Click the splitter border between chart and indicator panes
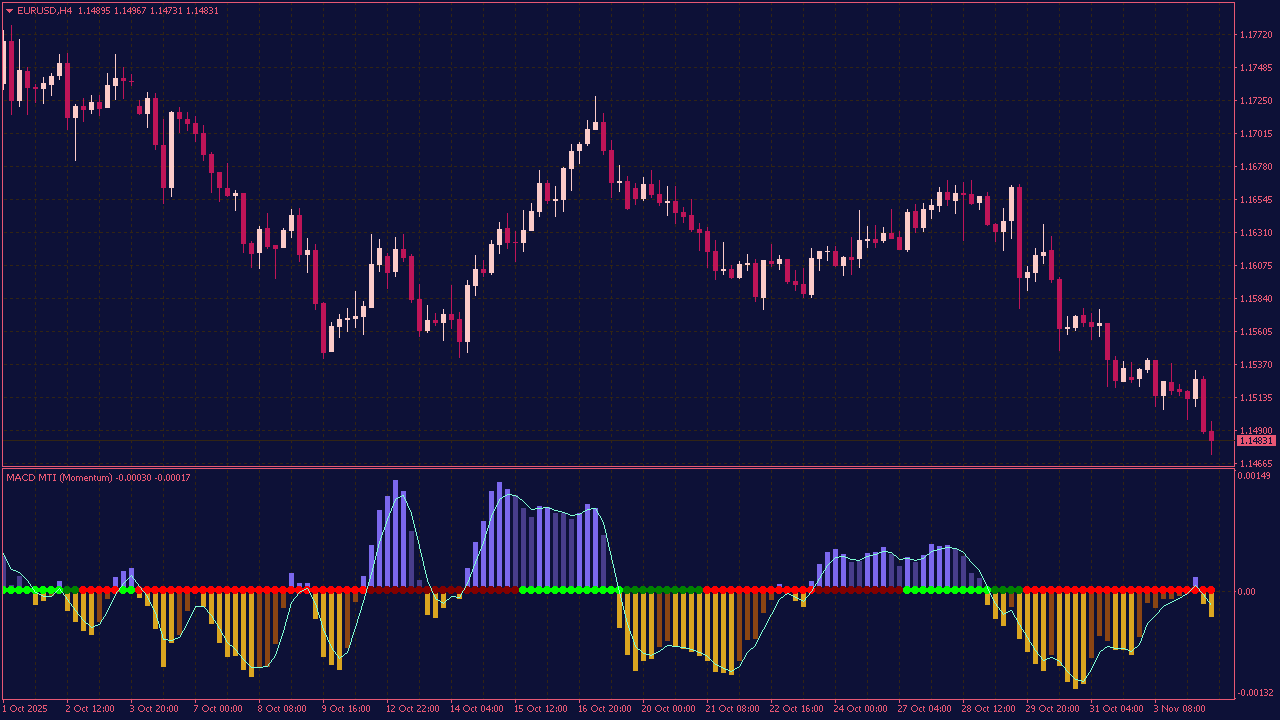This screenshot has width=1280, height=720. pos(640,466)
